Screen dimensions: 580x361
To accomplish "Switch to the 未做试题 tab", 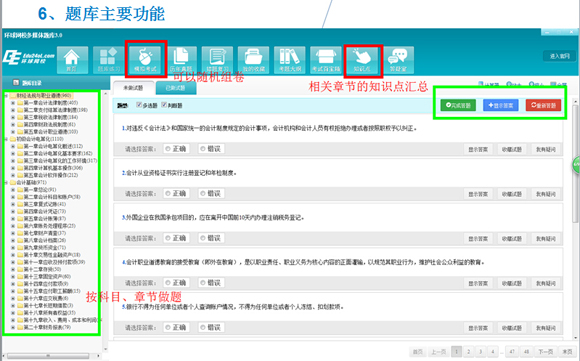I will 133,88.
